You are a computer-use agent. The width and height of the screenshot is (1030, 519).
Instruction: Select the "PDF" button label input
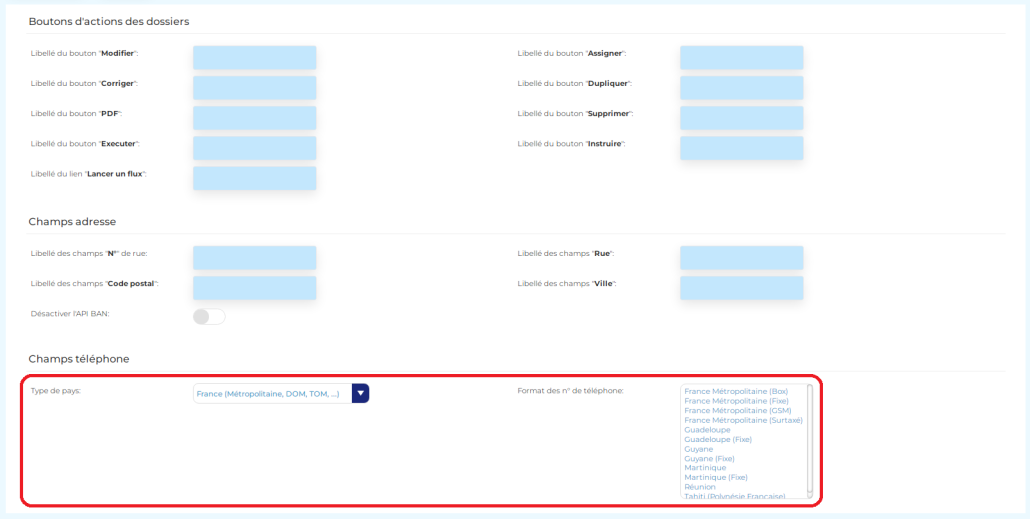pos(254,118)
